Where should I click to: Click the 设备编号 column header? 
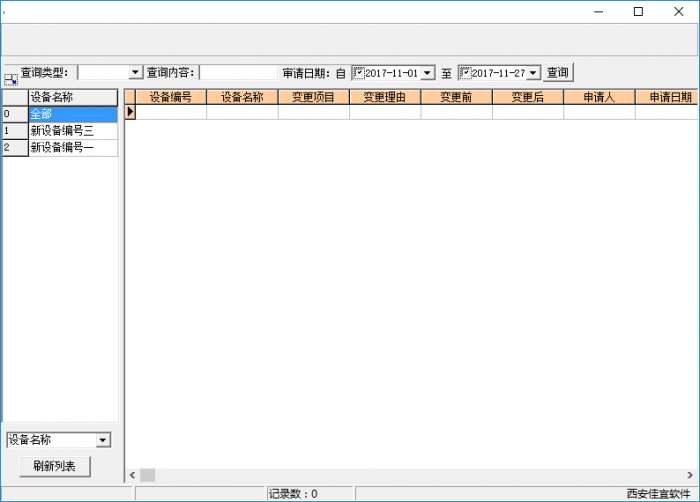(x=171, y=97)
